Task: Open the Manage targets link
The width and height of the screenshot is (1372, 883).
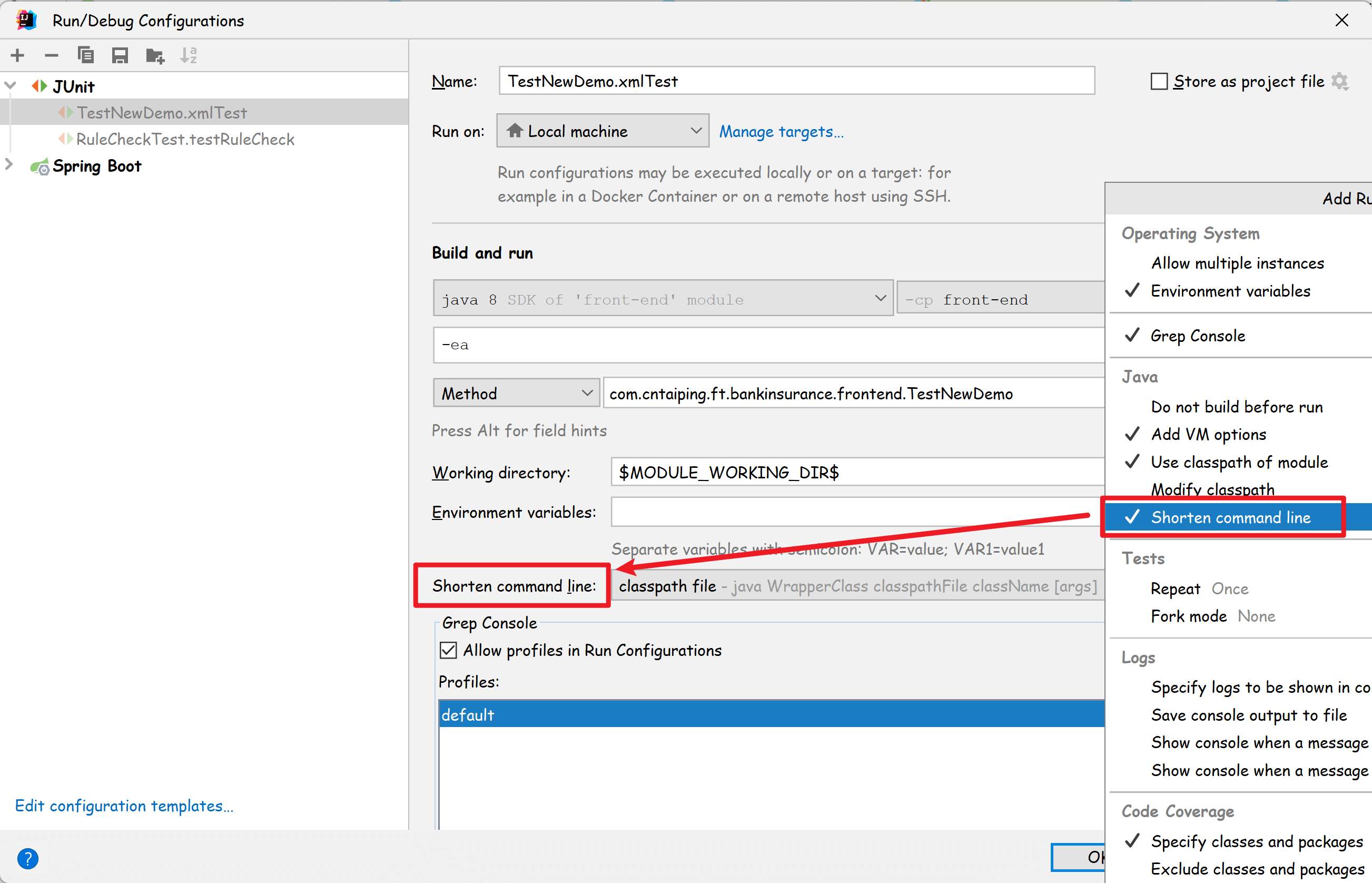Action: 781,132
